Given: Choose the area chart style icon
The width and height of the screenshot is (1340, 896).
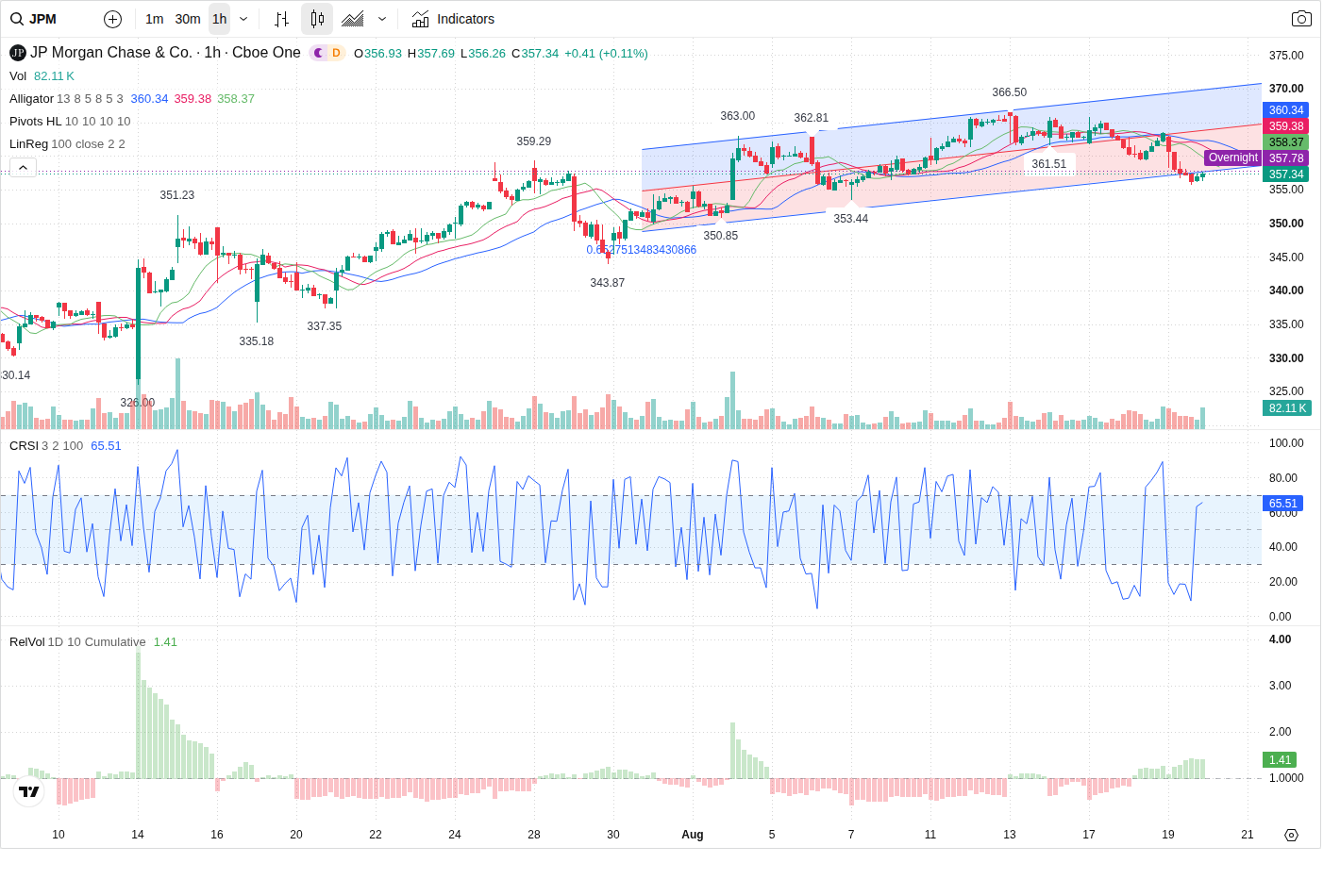Looking at the screenshot, I should 353,19.
